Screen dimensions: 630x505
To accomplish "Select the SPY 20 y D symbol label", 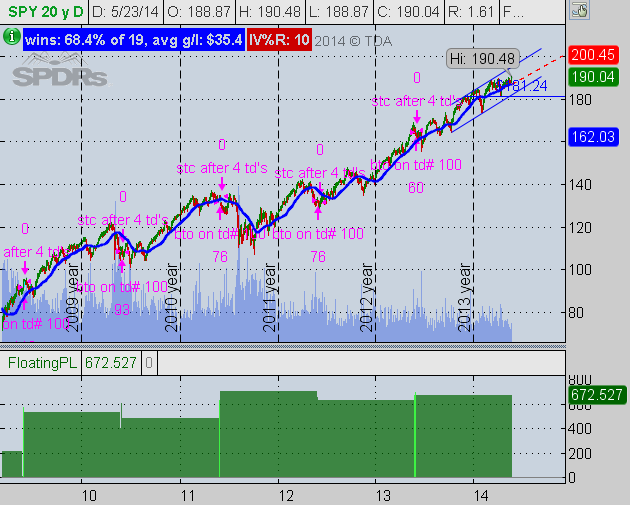I will point(46,12).
